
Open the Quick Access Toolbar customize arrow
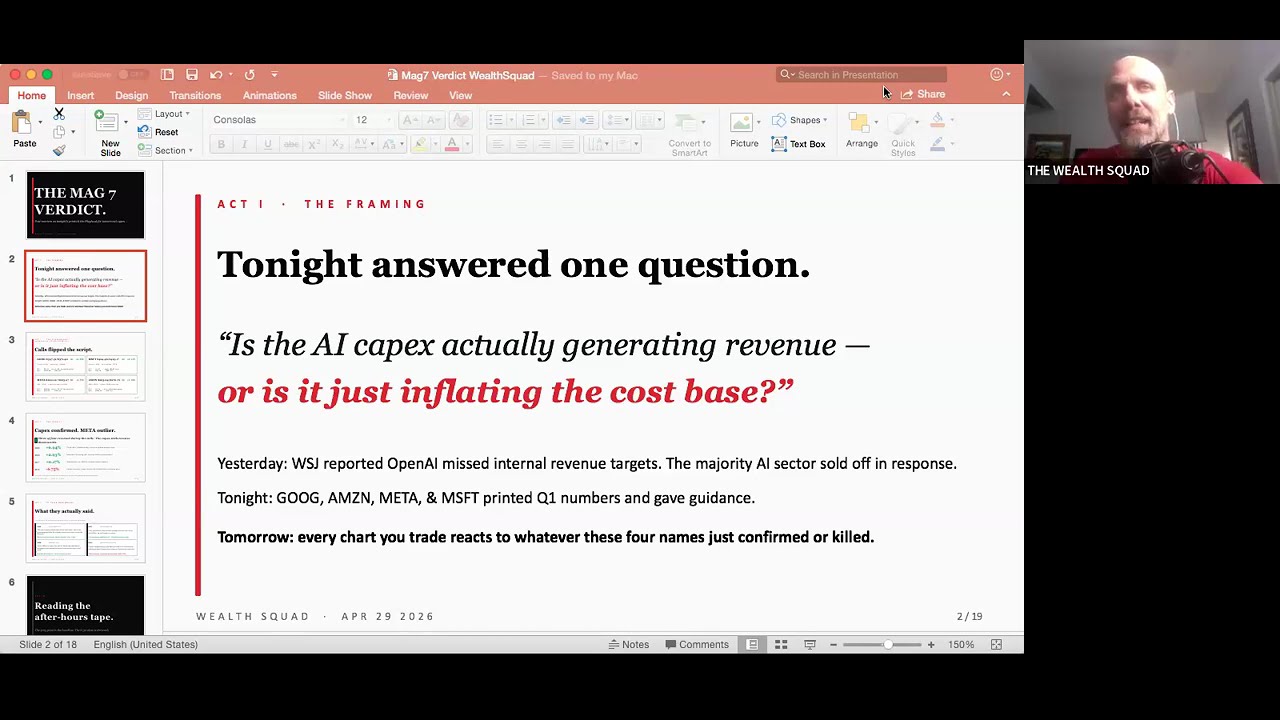tap(274, 75)
